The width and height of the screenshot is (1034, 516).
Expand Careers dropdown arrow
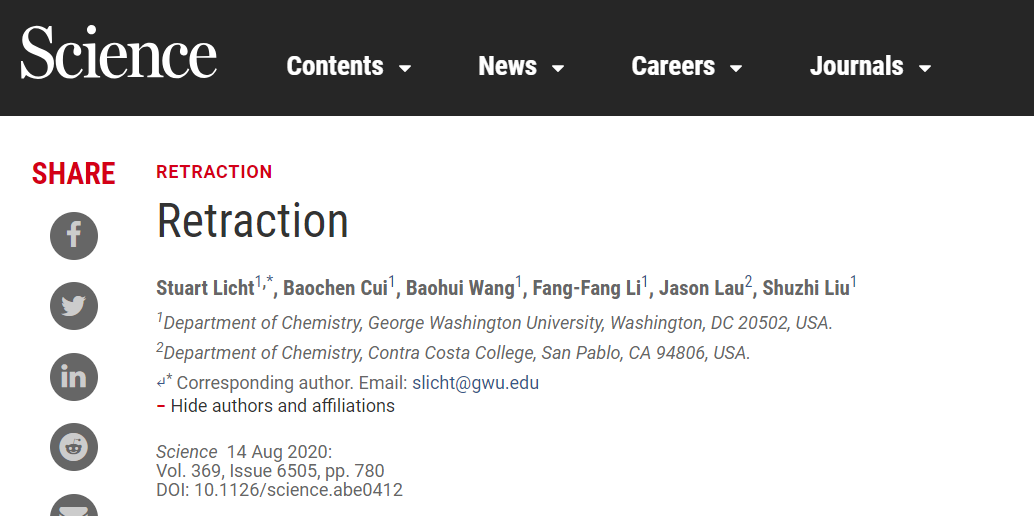click(x=737, y=68)
